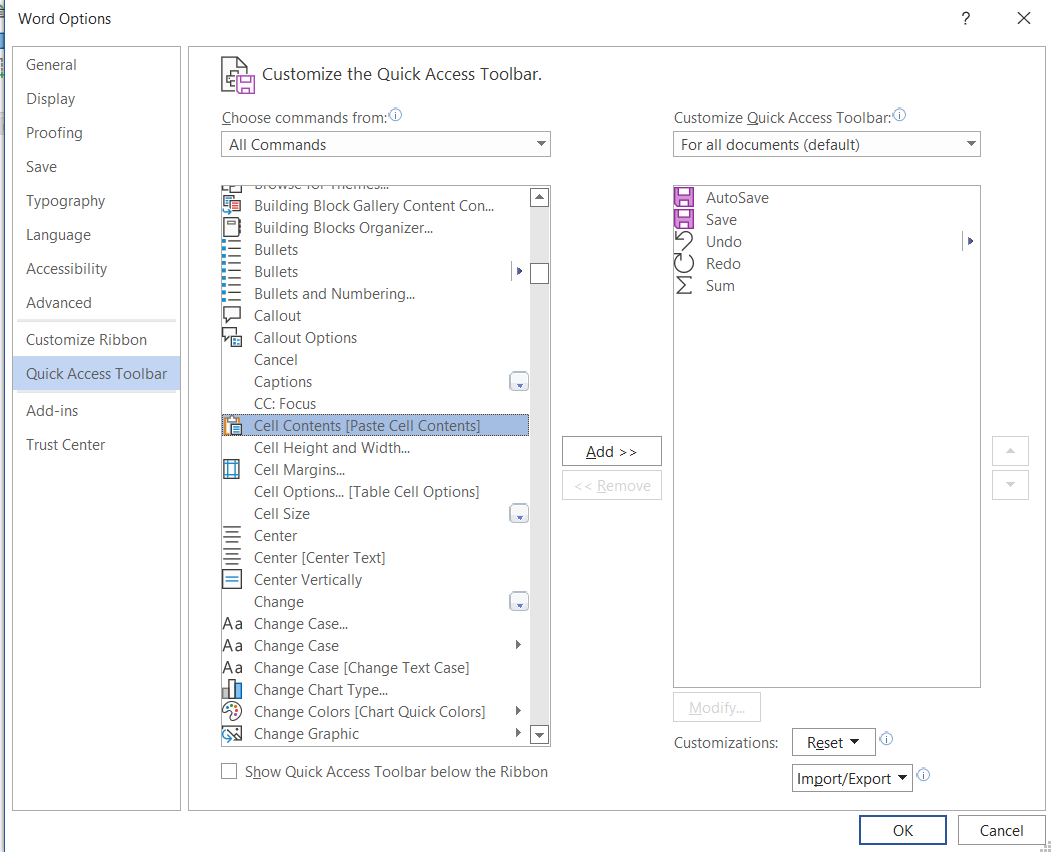This screenshot has width=1053, height=852.
Task: Click the Change Colors palette icon
Action: 232,712
